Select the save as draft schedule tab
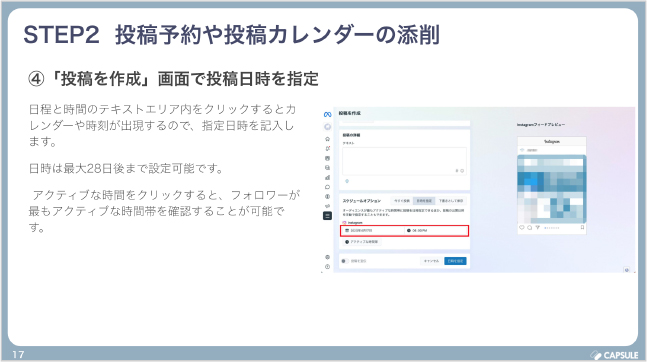The image size is (647, 362). 451,201
